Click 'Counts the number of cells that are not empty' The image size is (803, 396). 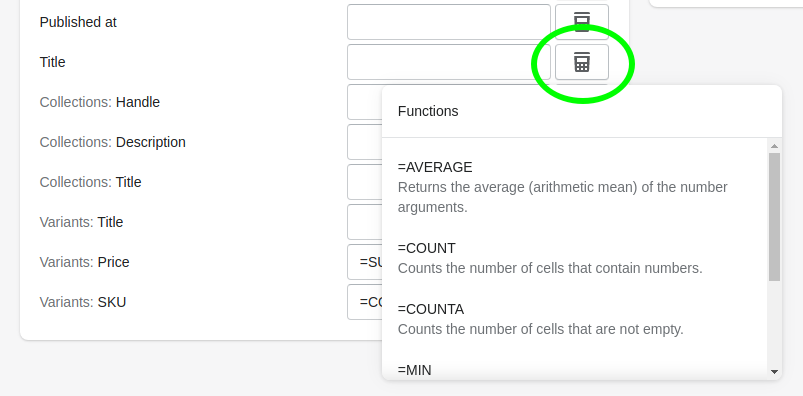tap(541, 329)
